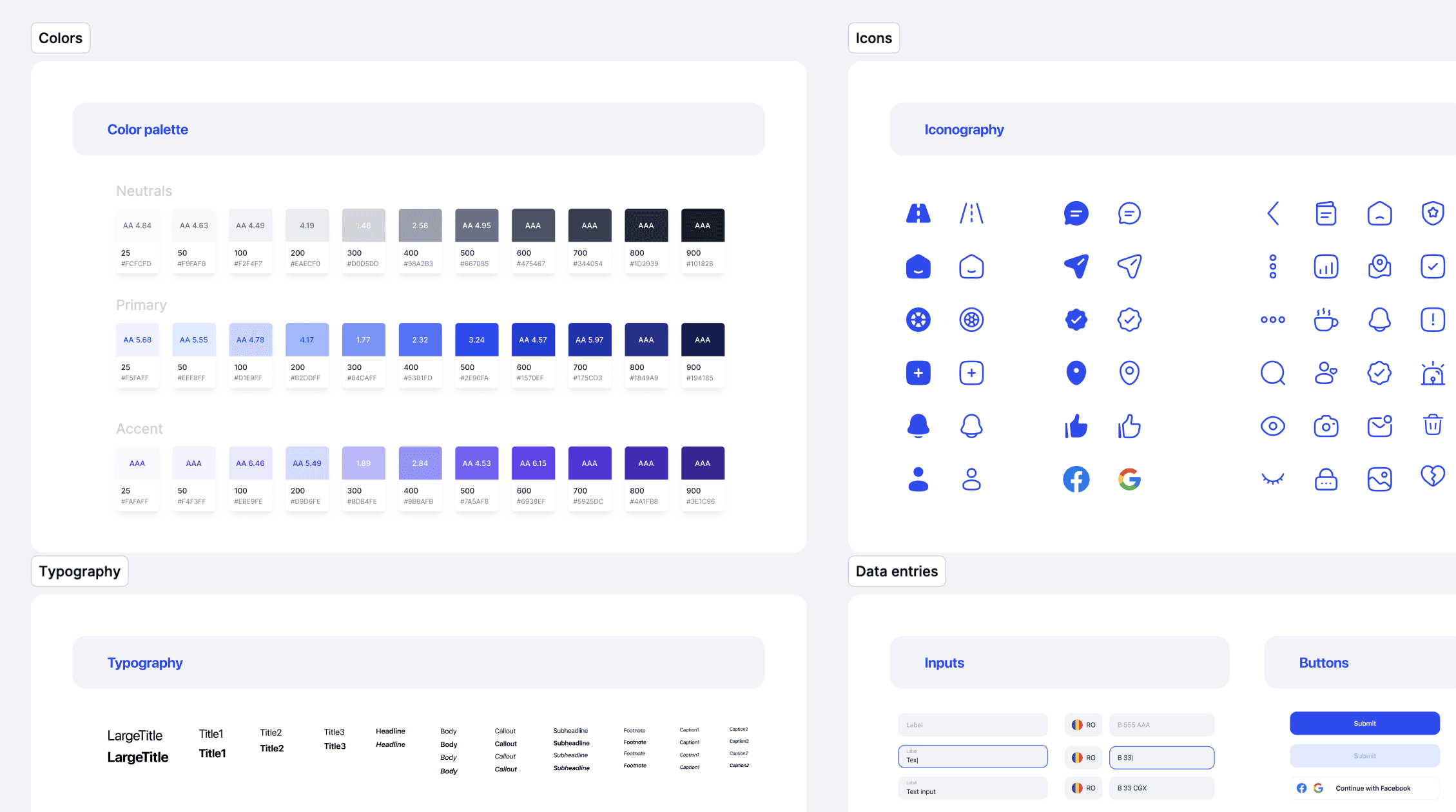Click the filled chat bubble icon
This screenshot has height=812, width=1456.
1076,213
